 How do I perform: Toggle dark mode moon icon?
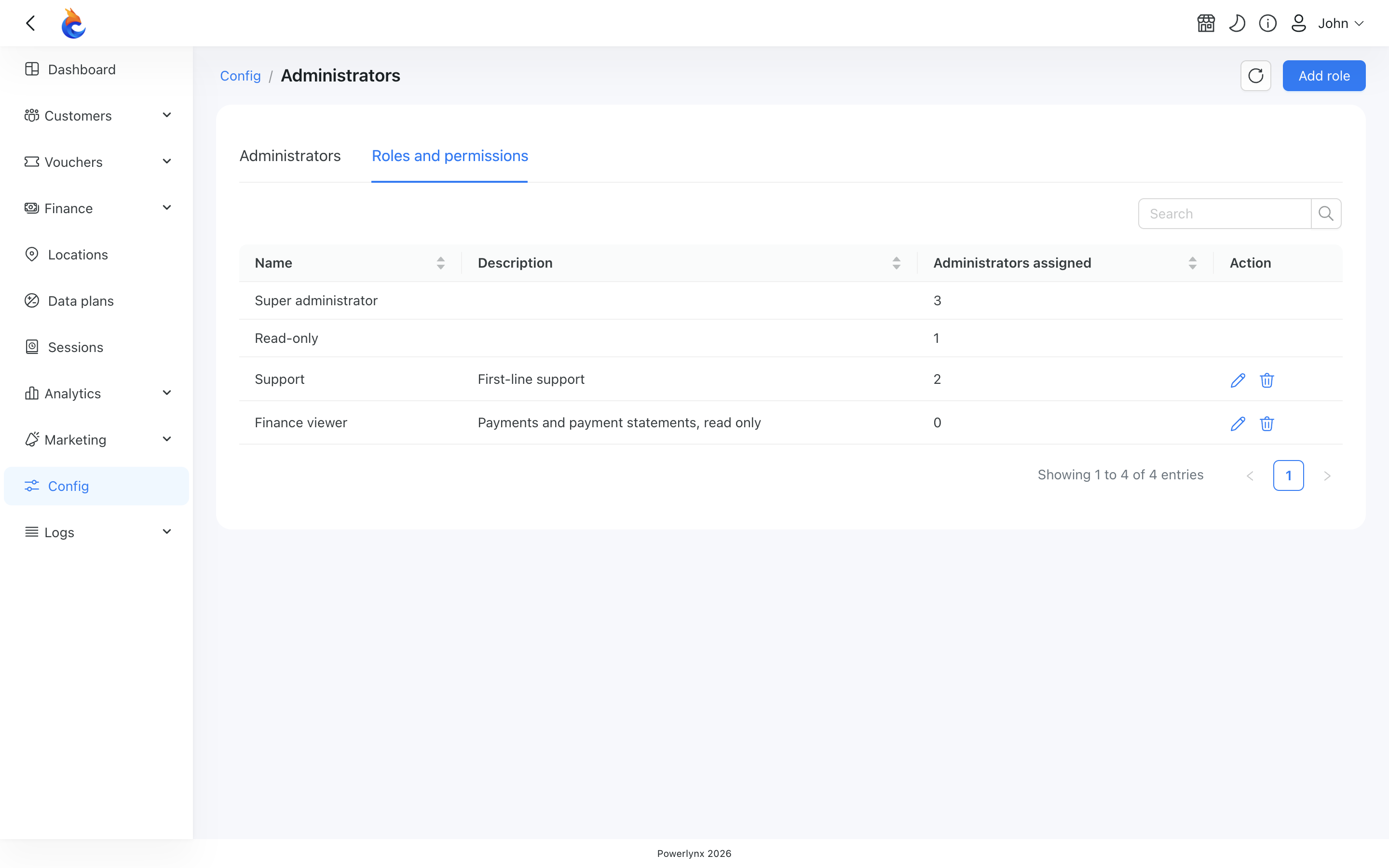click(1237, 24)
